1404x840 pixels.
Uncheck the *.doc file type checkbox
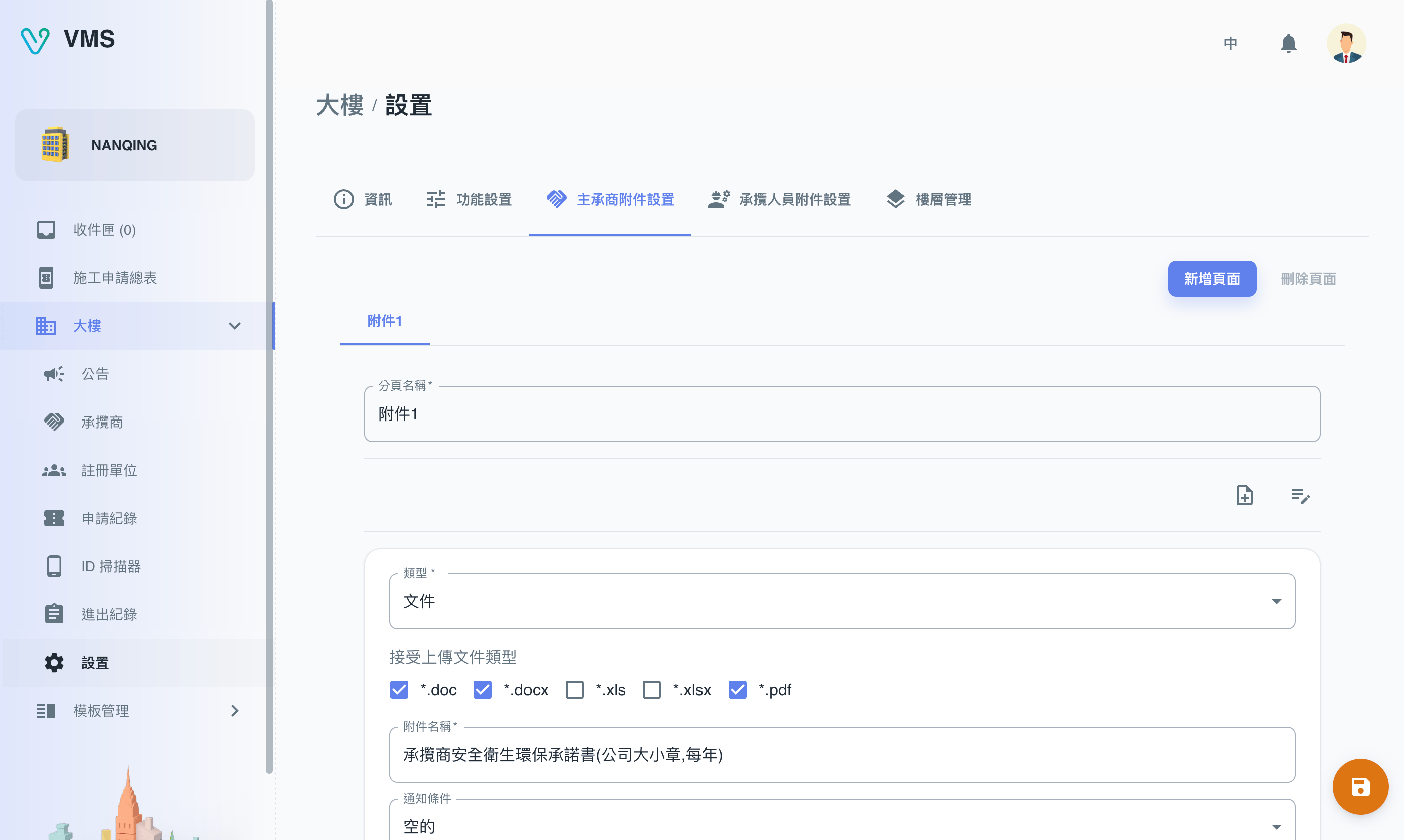(x=399, y=690)
